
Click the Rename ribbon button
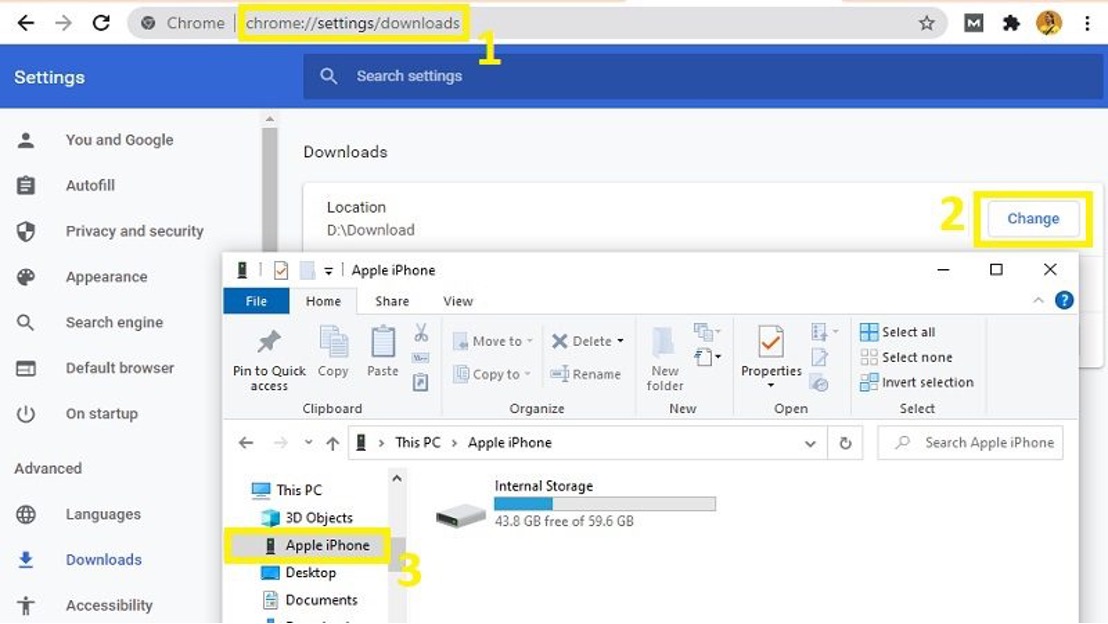(586, 375)
